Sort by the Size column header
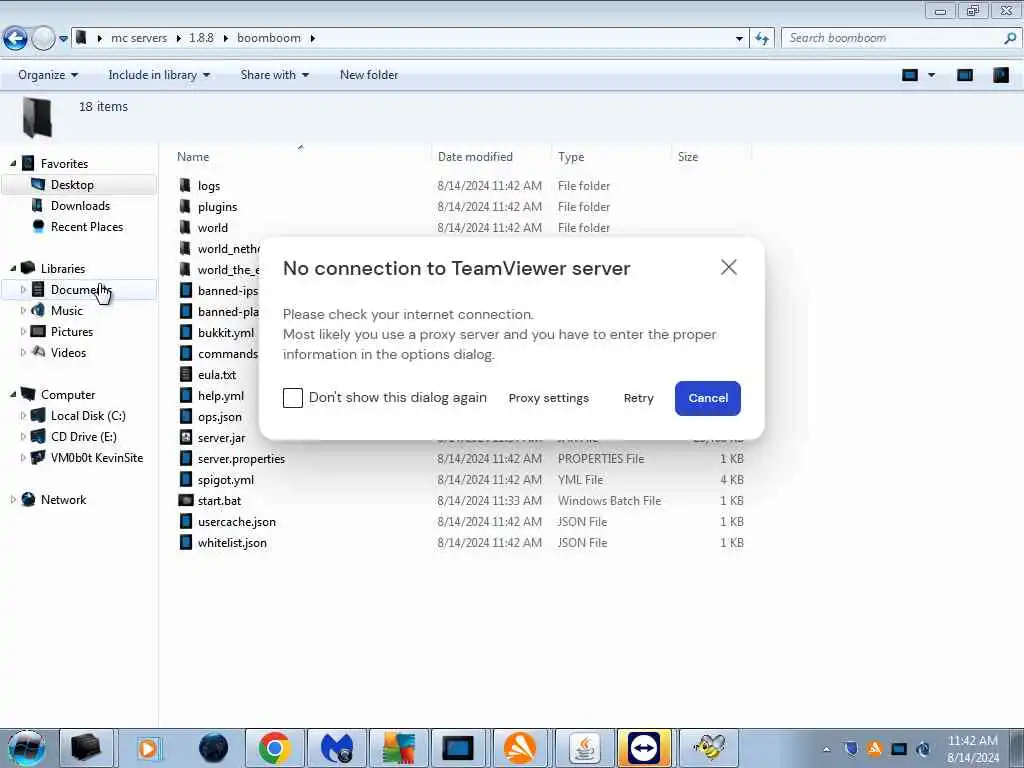 tap(688, 157)
